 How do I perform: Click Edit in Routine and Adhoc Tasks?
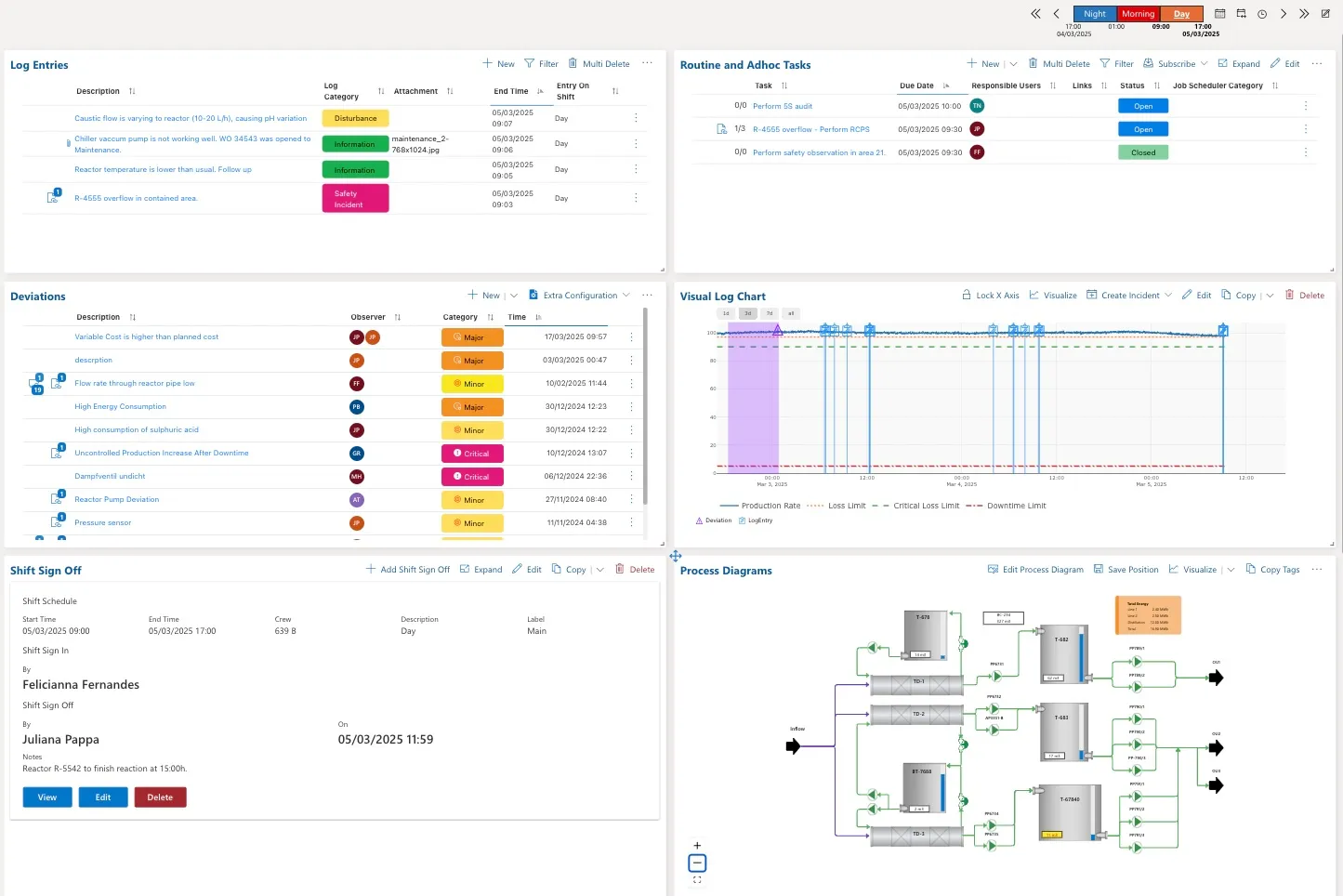click(1284, 64)
